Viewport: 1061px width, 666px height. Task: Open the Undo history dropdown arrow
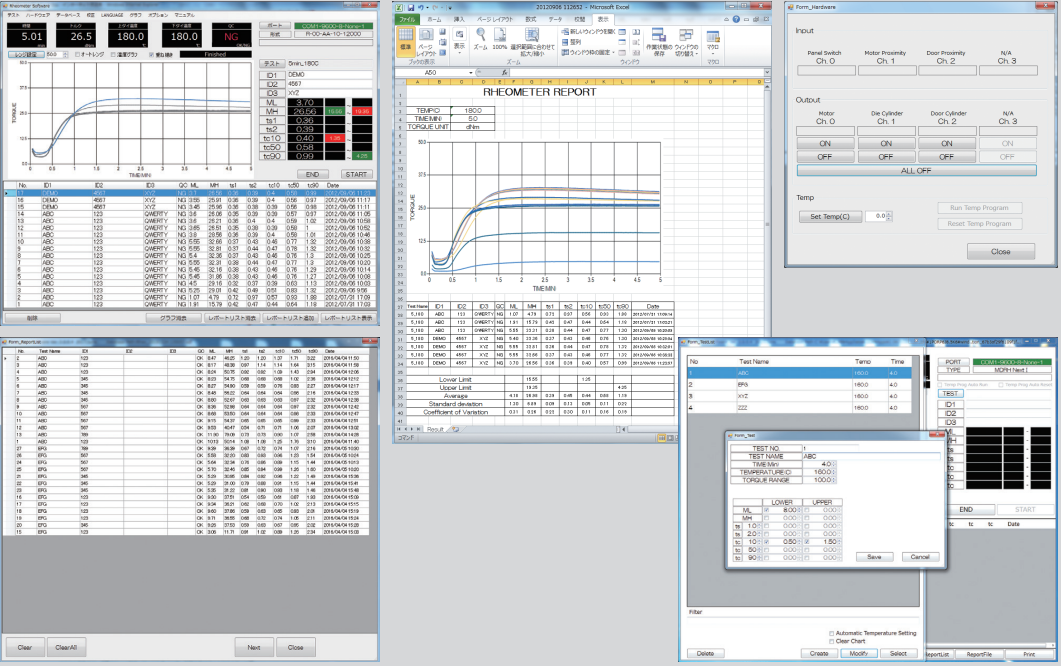click(x=428, y=8)
